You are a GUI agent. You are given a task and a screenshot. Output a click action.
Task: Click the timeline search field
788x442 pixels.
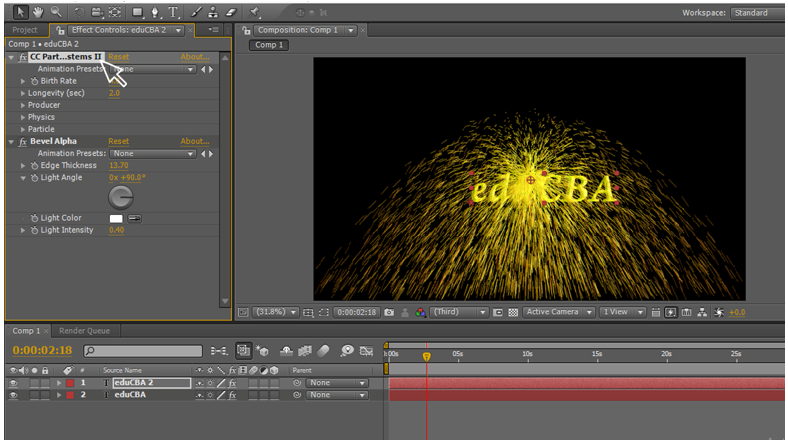click(x=143, y=351)
